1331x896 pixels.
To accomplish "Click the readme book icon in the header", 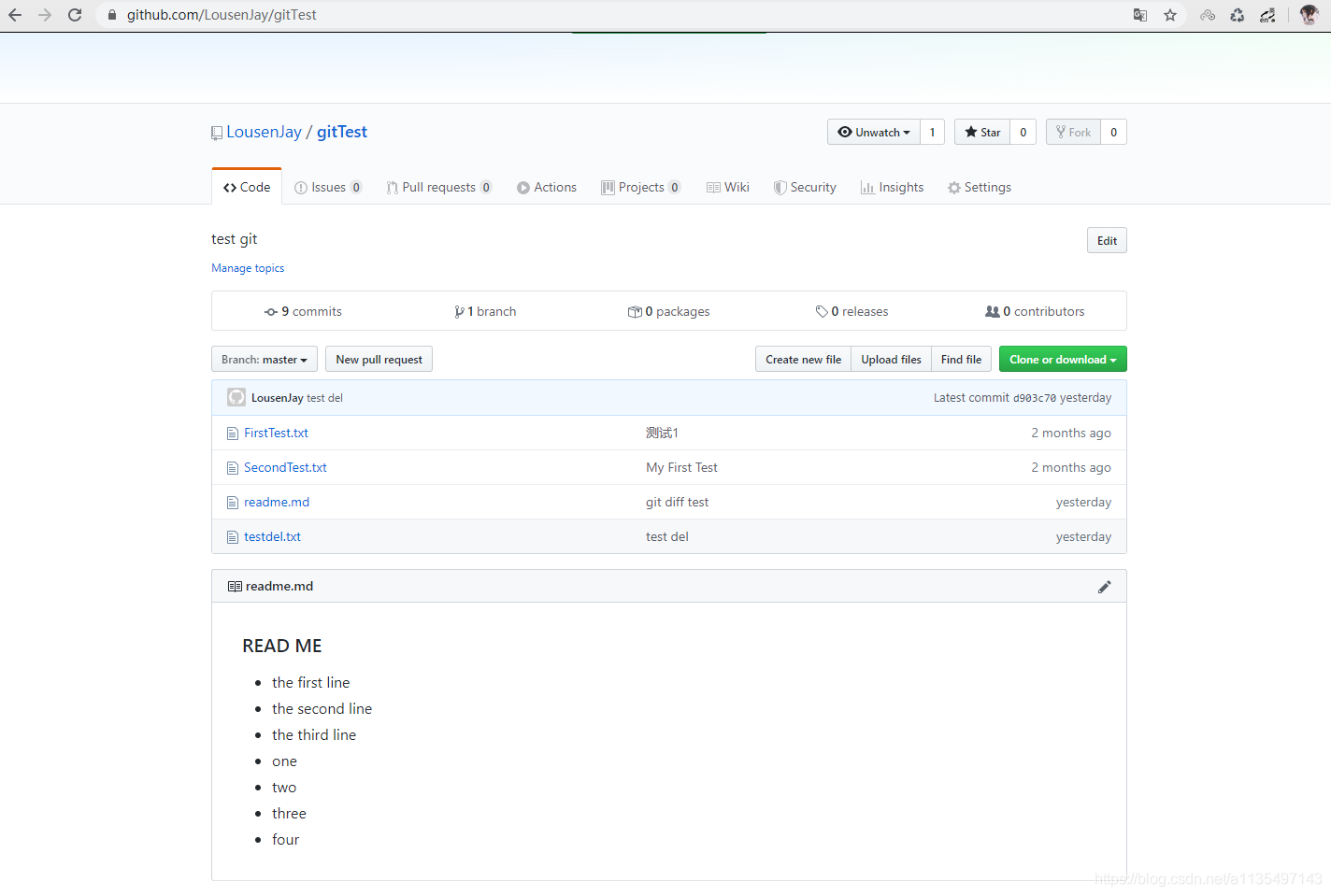I will (x=235, y=587).
